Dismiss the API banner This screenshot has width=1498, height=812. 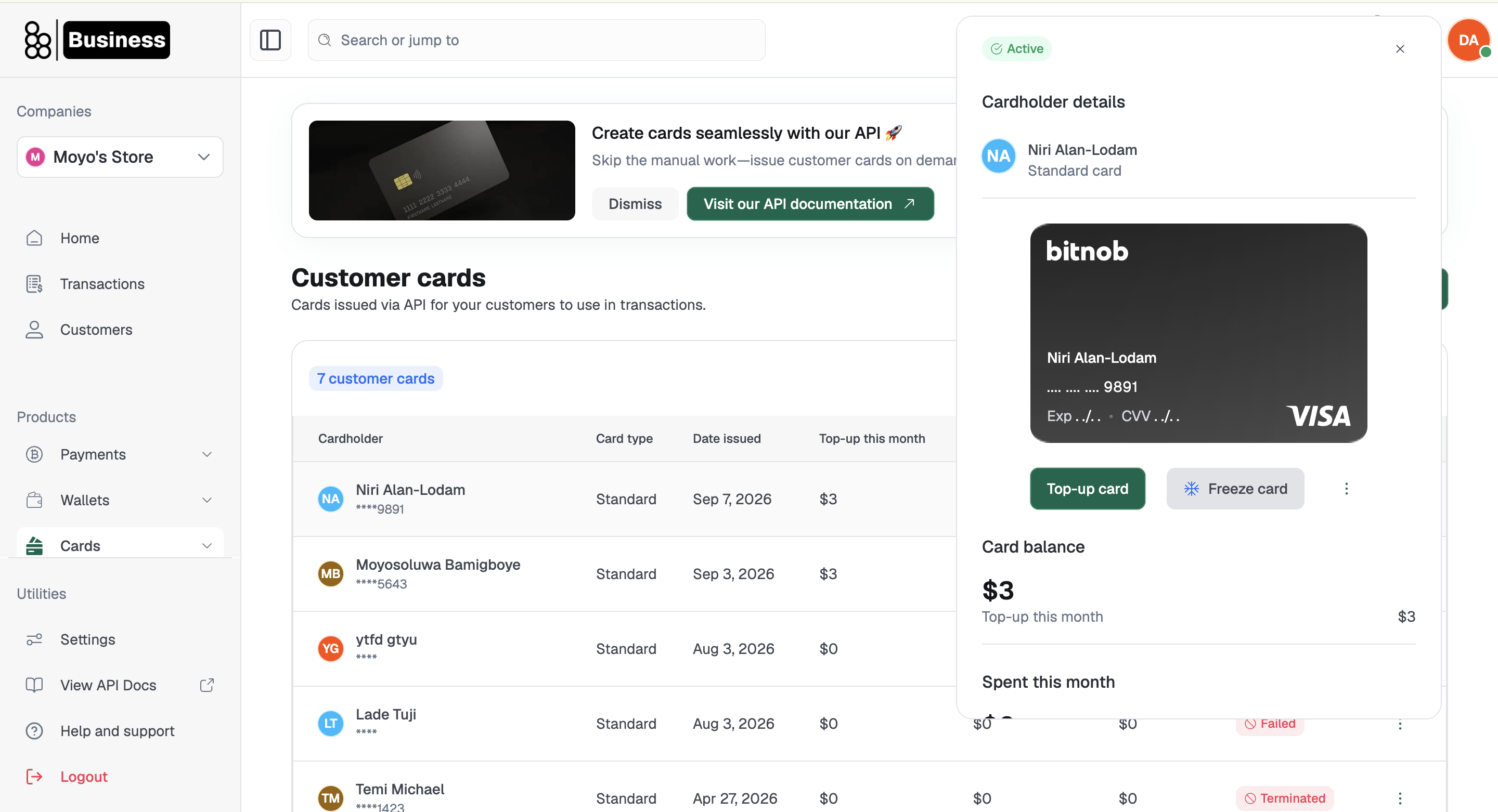(x=635, y=204)
